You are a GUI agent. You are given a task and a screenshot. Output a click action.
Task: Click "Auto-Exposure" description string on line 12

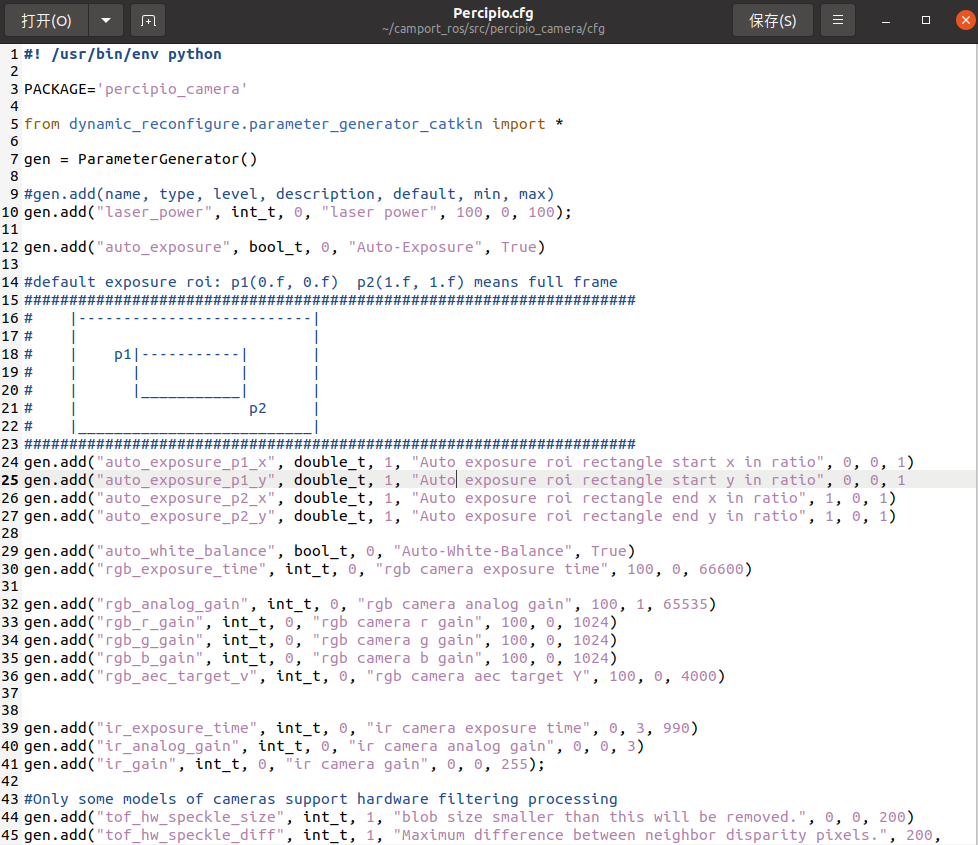(415, 247)
